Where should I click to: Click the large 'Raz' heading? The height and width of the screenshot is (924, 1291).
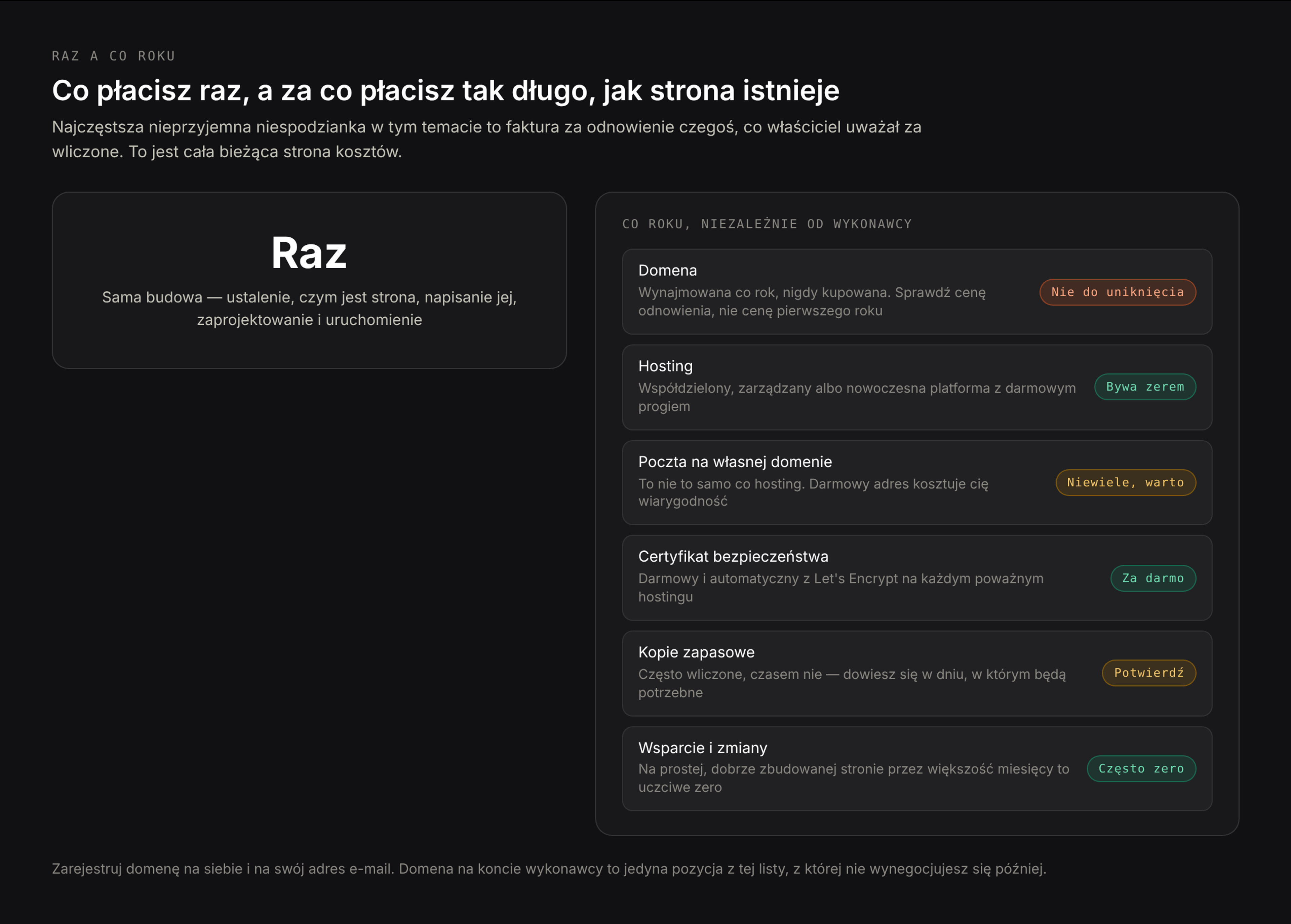click(x=309, y=253)
